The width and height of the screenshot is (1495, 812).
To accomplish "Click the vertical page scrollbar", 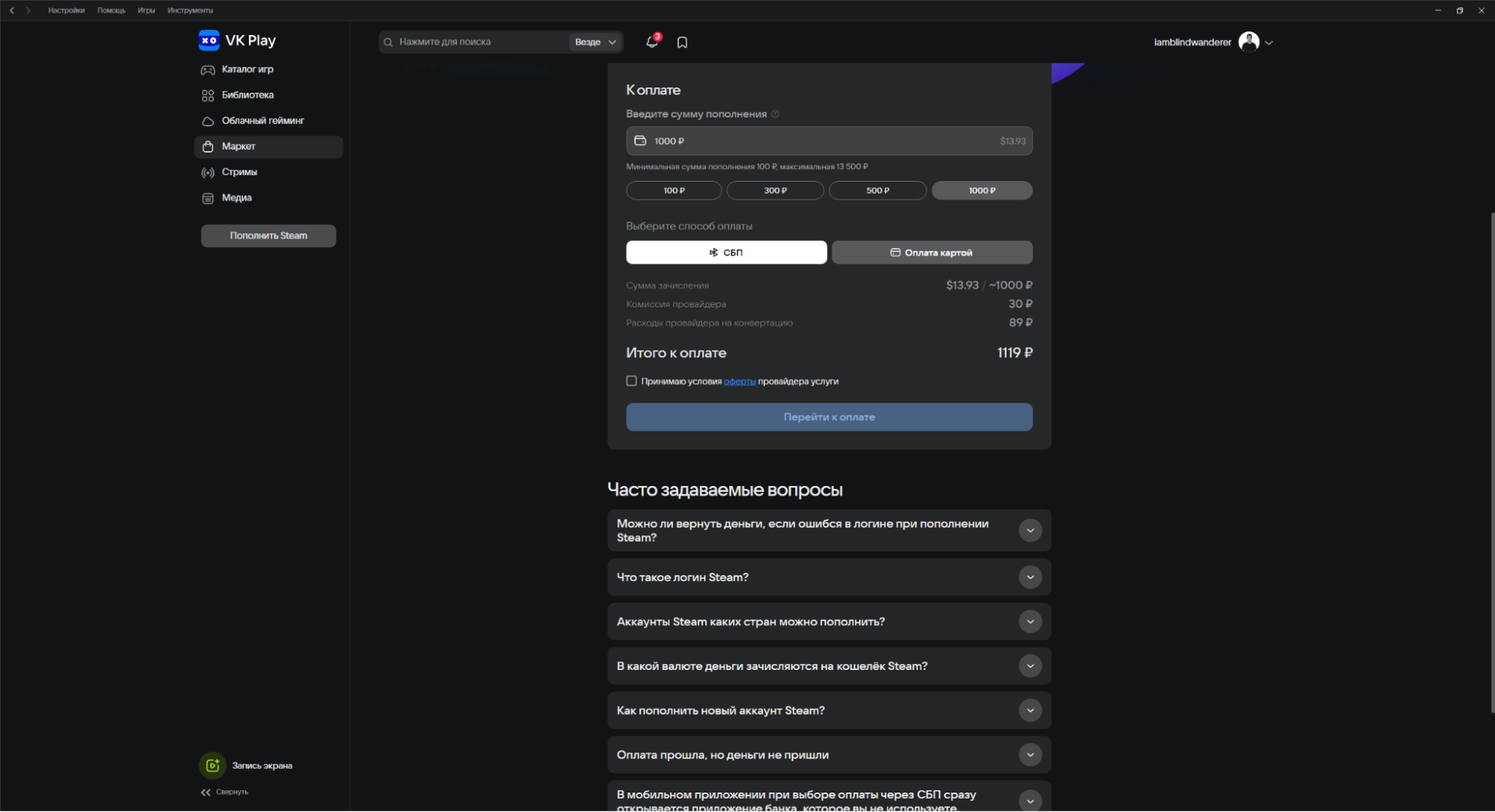I will tap(1492, 462).
